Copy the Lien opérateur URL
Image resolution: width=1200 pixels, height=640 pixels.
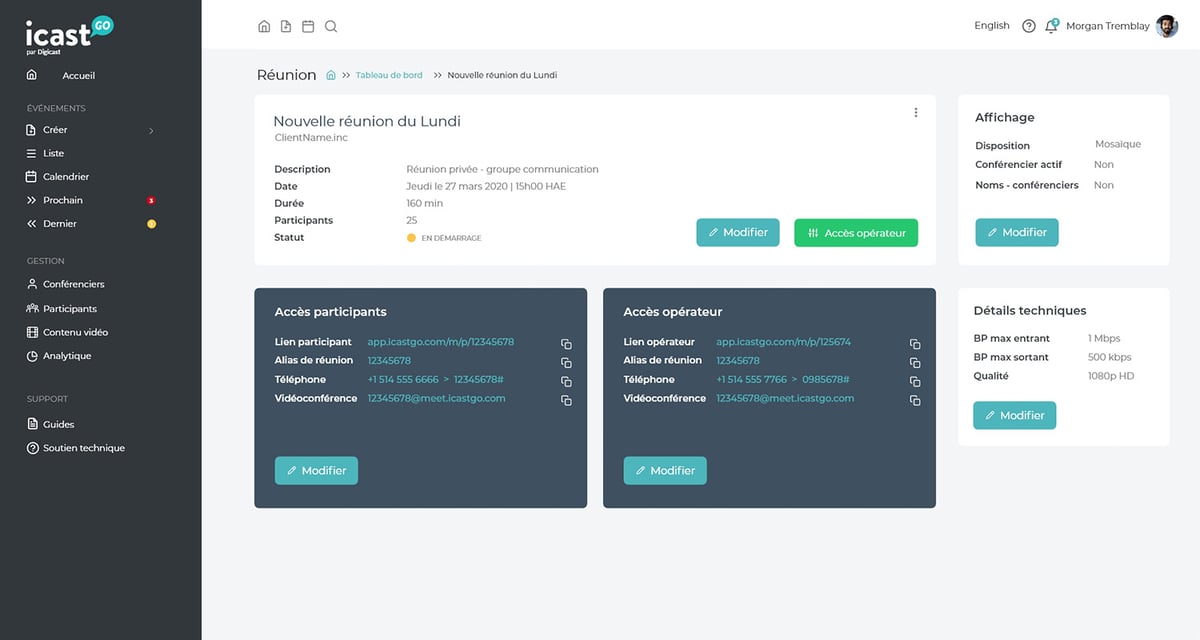(915, 343)
